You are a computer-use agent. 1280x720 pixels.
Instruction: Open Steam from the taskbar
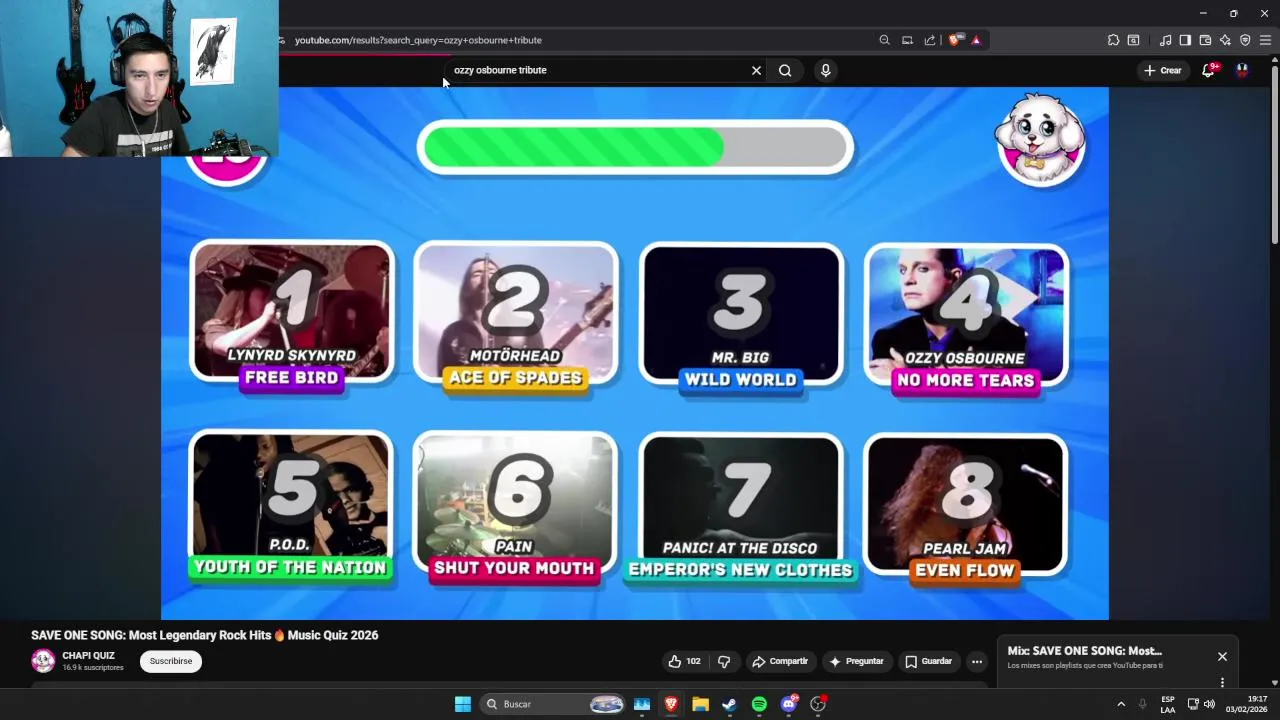[x=729, y=704]
